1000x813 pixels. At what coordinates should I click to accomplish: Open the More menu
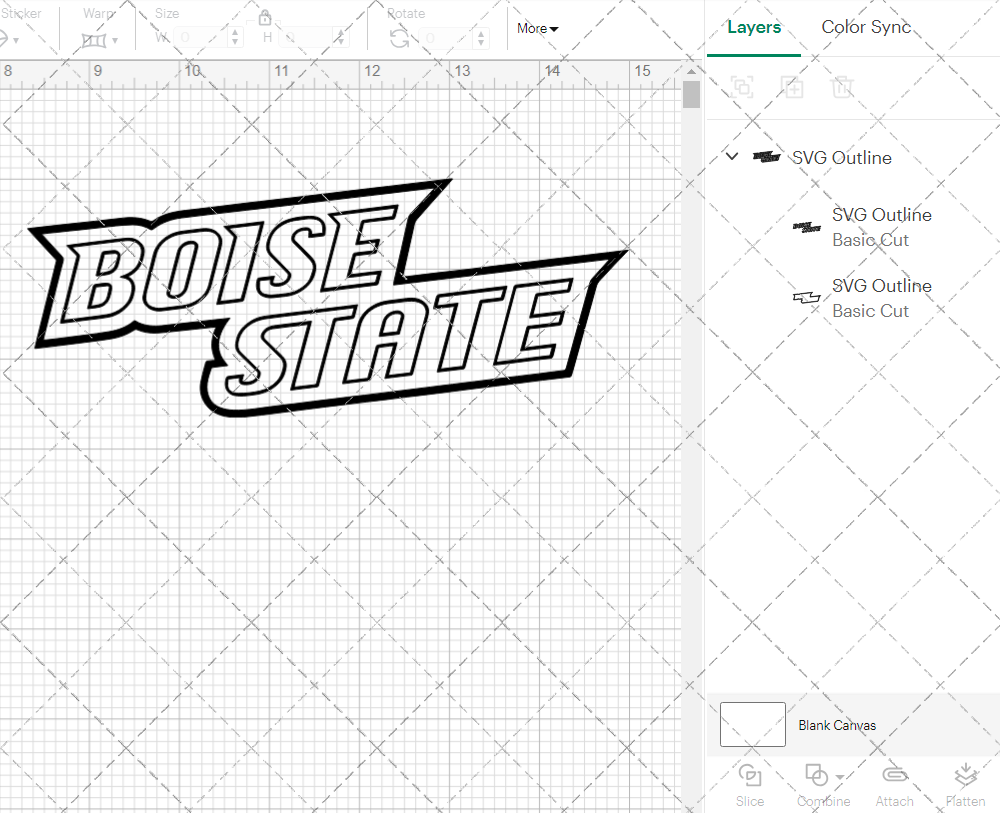(x=537, y=28)
